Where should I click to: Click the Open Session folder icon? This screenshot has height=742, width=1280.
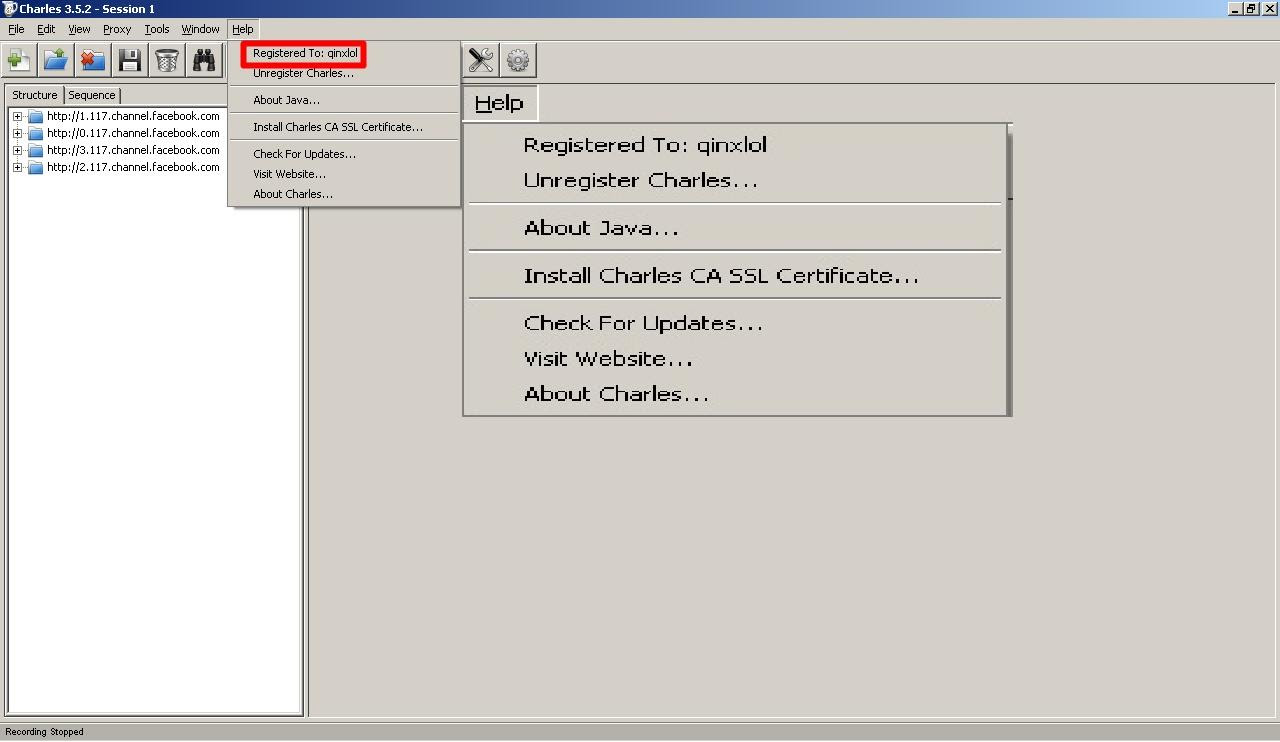[55, 60]
